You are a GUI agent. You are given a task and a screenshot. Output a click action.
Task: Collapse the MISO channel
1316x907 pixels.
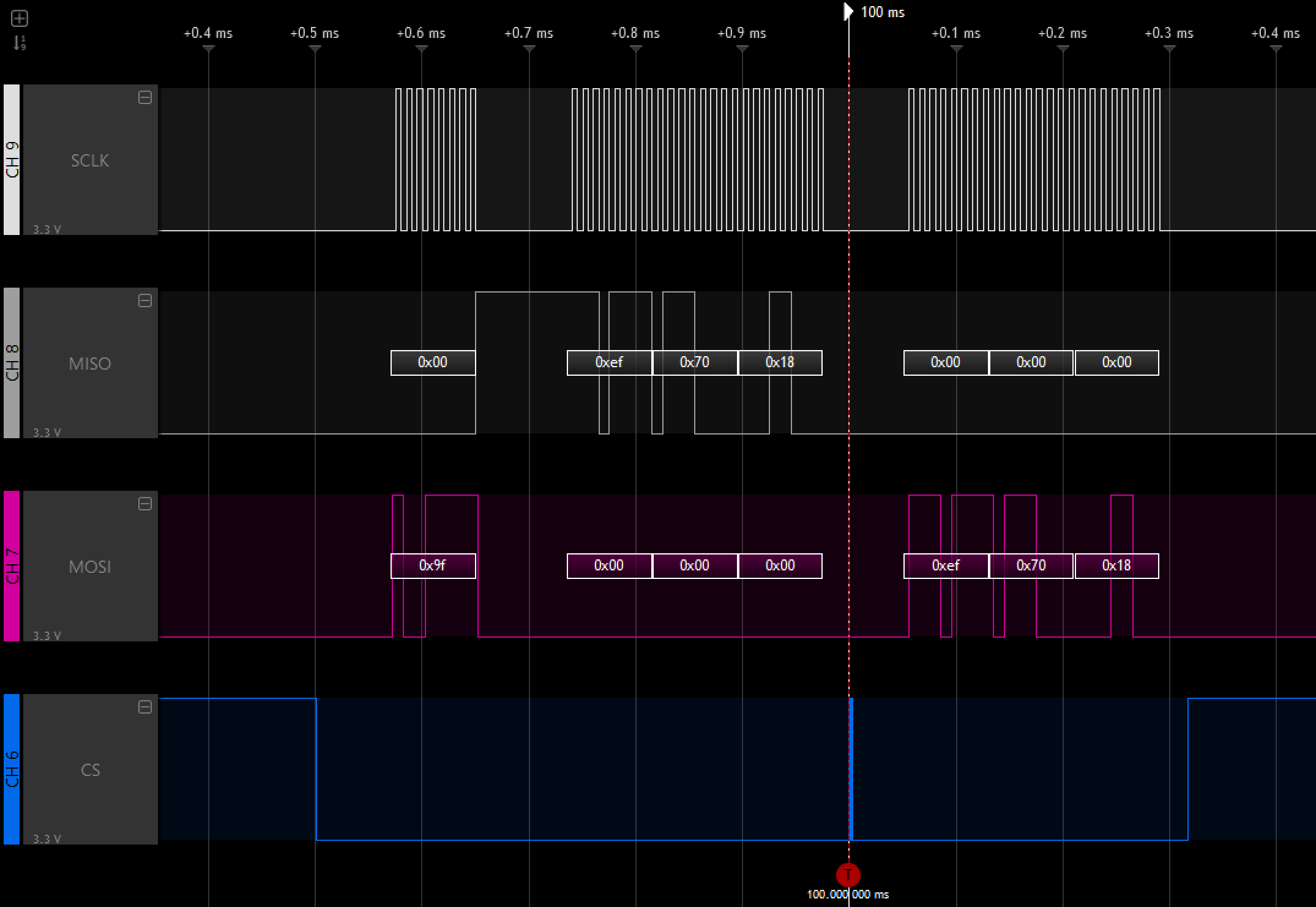pos(145,300)
